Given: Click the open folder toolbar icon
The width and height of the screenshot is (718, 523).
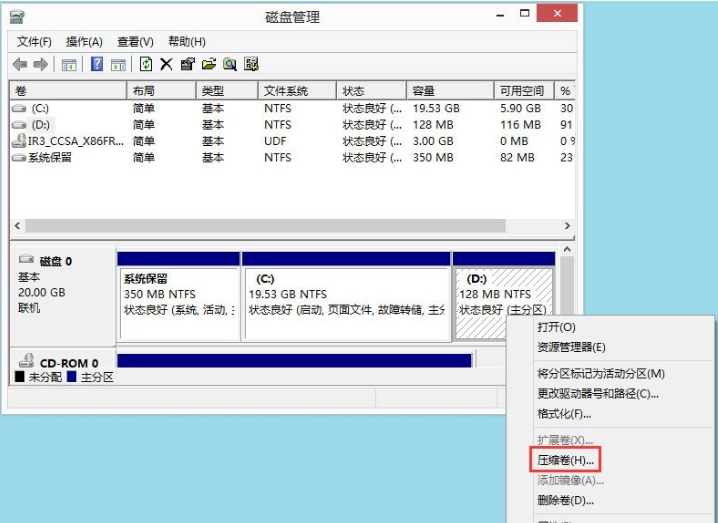Looking at the screenshot, I should pos(208,64).
